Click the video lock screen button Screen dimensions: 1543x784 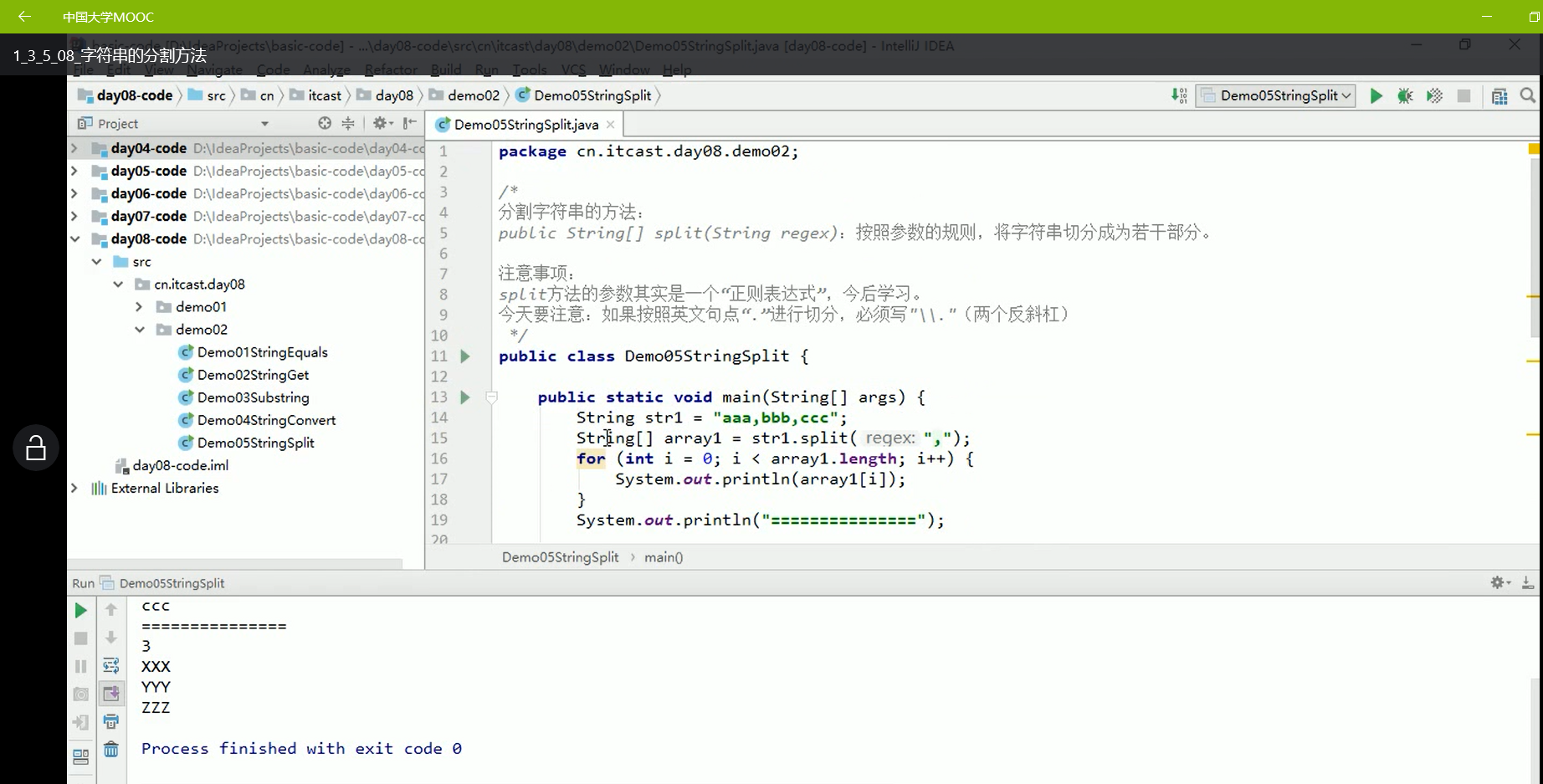click(36, 448)
